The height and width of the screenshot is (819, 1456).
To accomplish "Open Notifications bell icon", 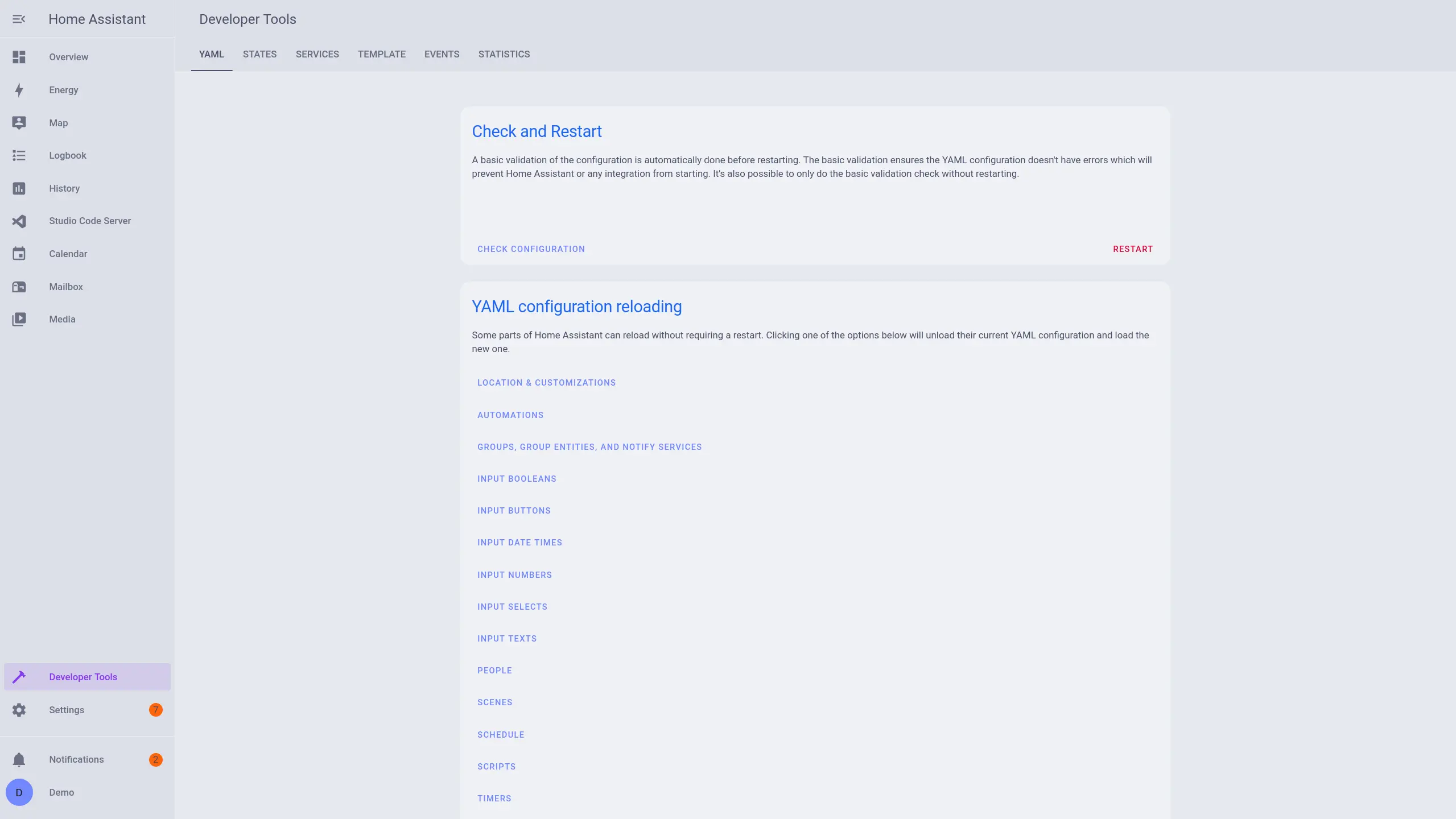I will (x=19, y=759).
